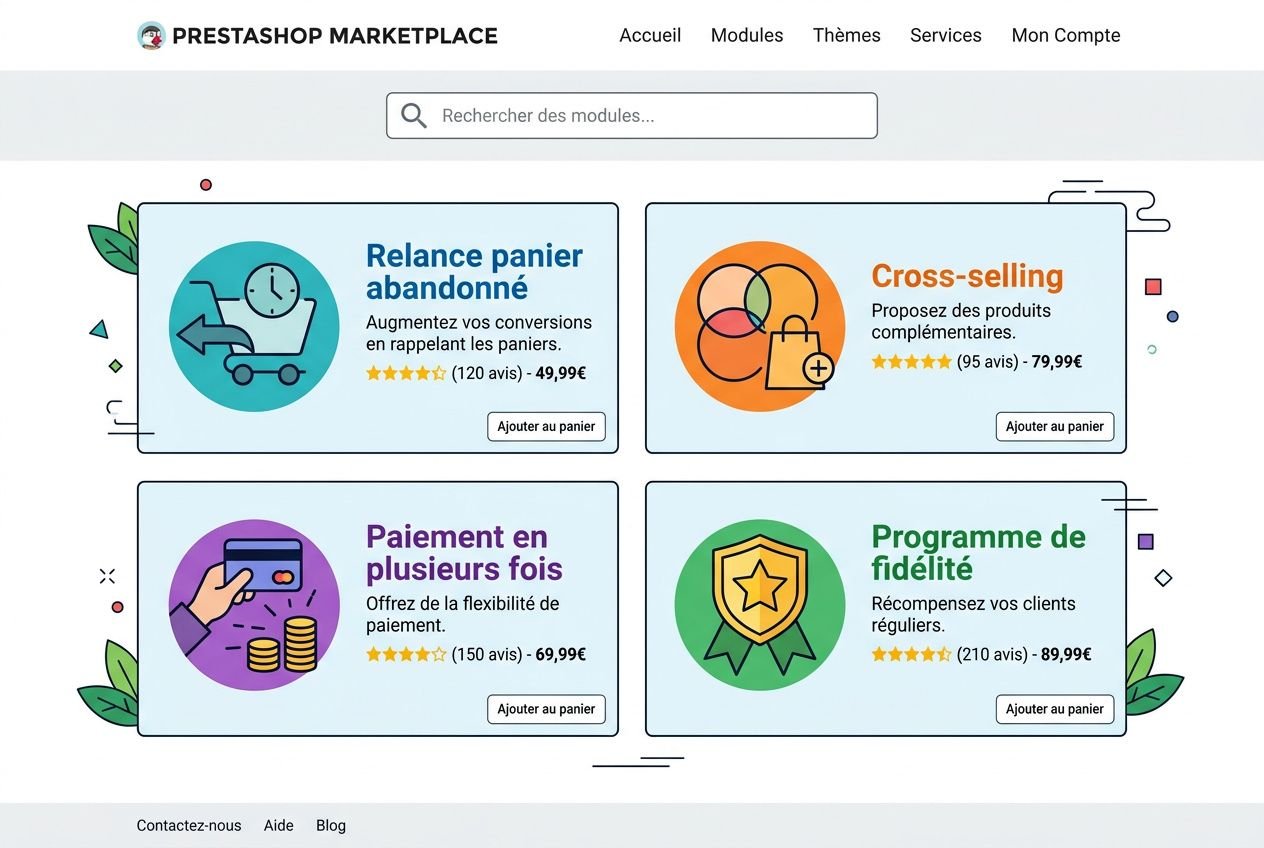Viewport: 1264px width, 848px height.
Task: Open the Aide footer link
Action: 279,825
